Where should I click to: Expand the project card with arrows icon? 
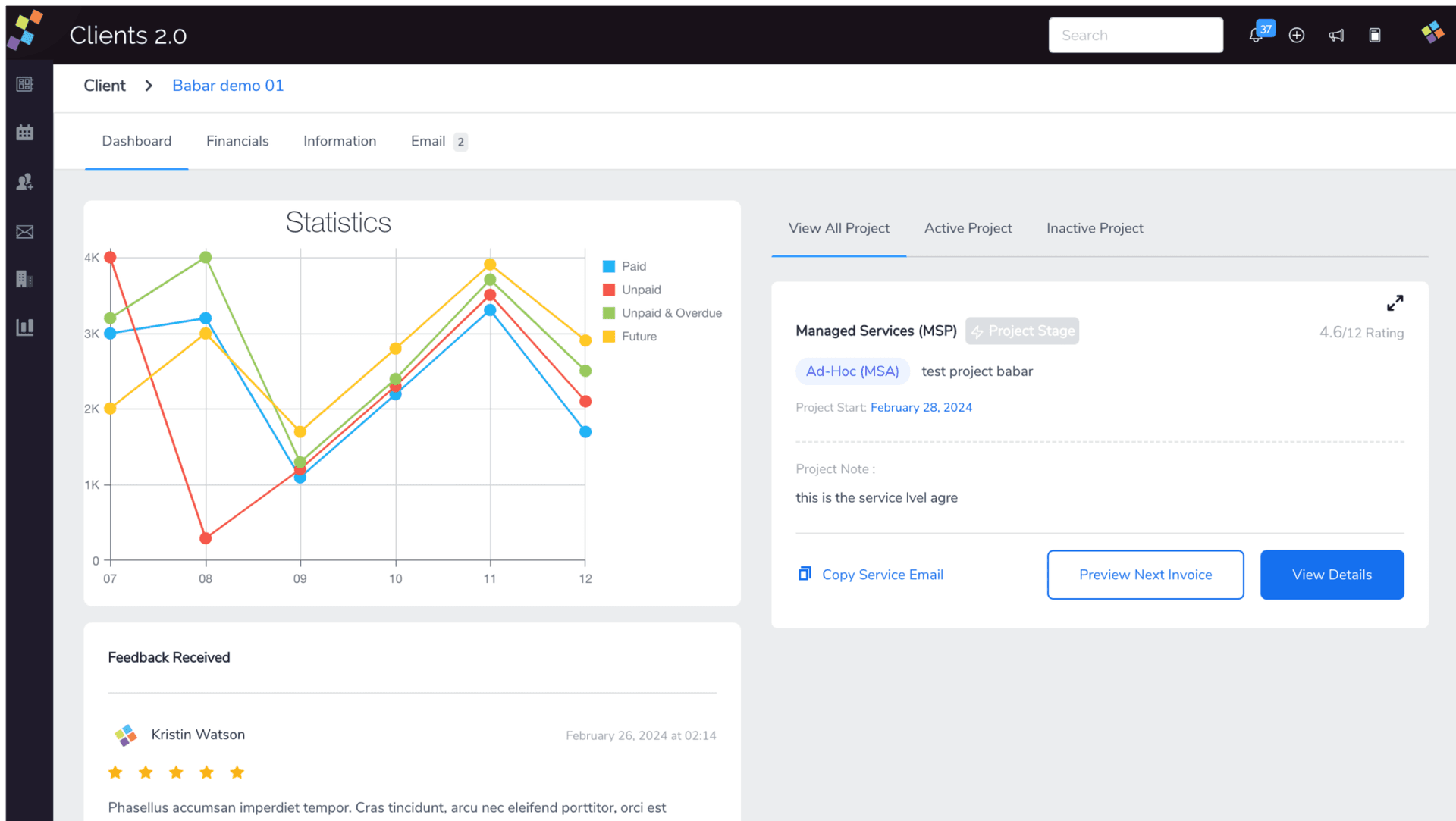(1395, 303)
